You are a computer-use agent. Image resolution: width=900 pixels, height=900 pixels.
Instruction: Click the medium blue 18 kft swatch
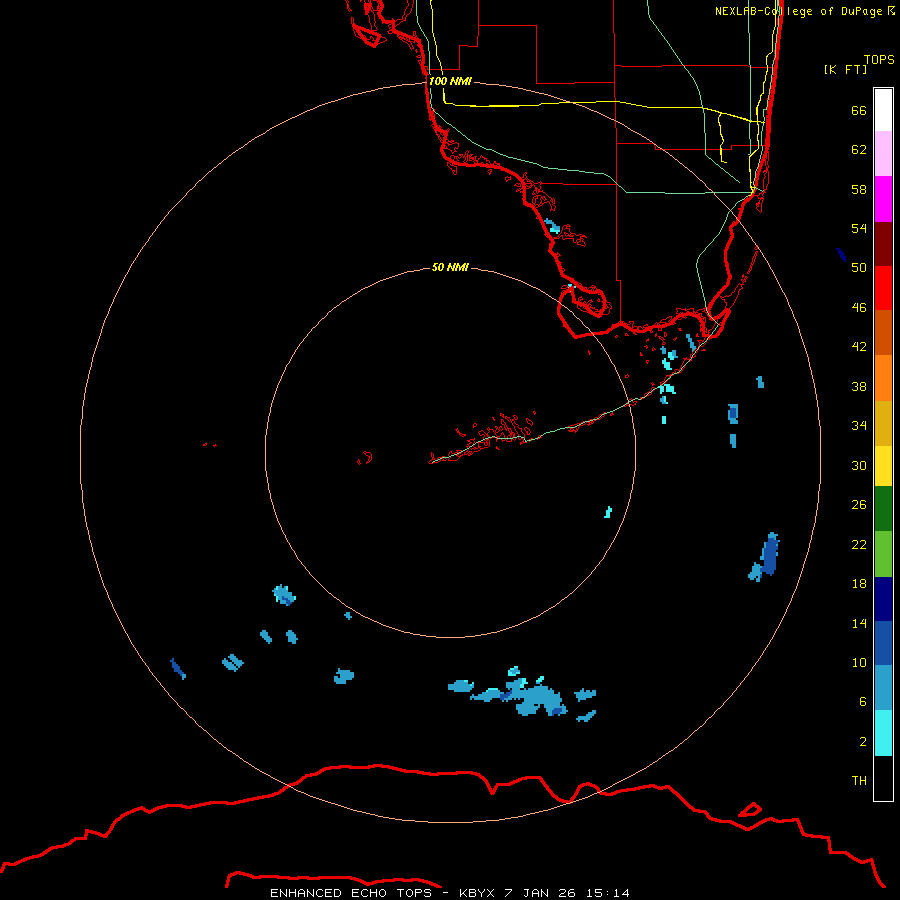point(883,643)
